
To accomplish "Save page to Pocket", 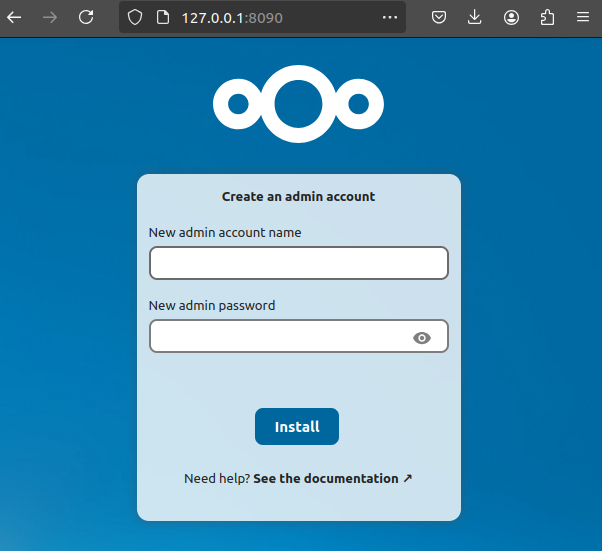I will coord(438,17).
